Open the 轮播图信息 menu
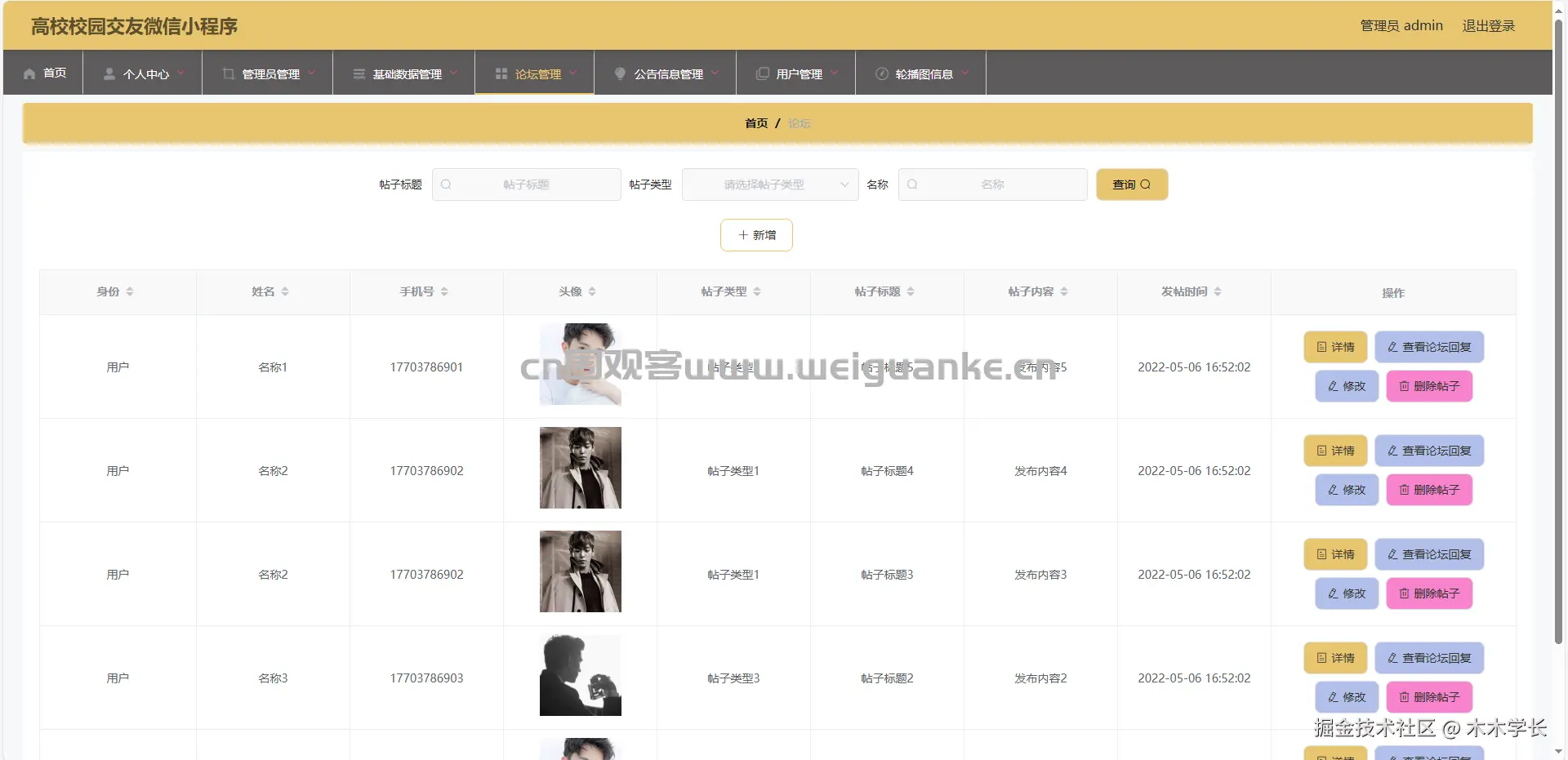The image size is (1568, 760). click(921, 73)
